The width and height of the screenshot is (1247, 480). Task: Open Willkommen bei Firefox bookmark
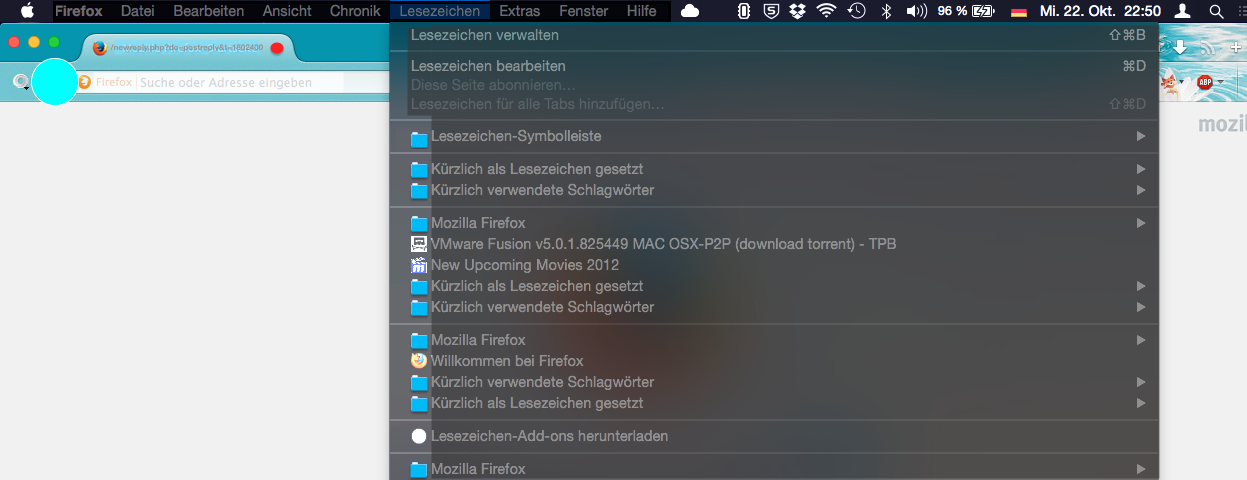pyautogui.click(x=497, y=361)
